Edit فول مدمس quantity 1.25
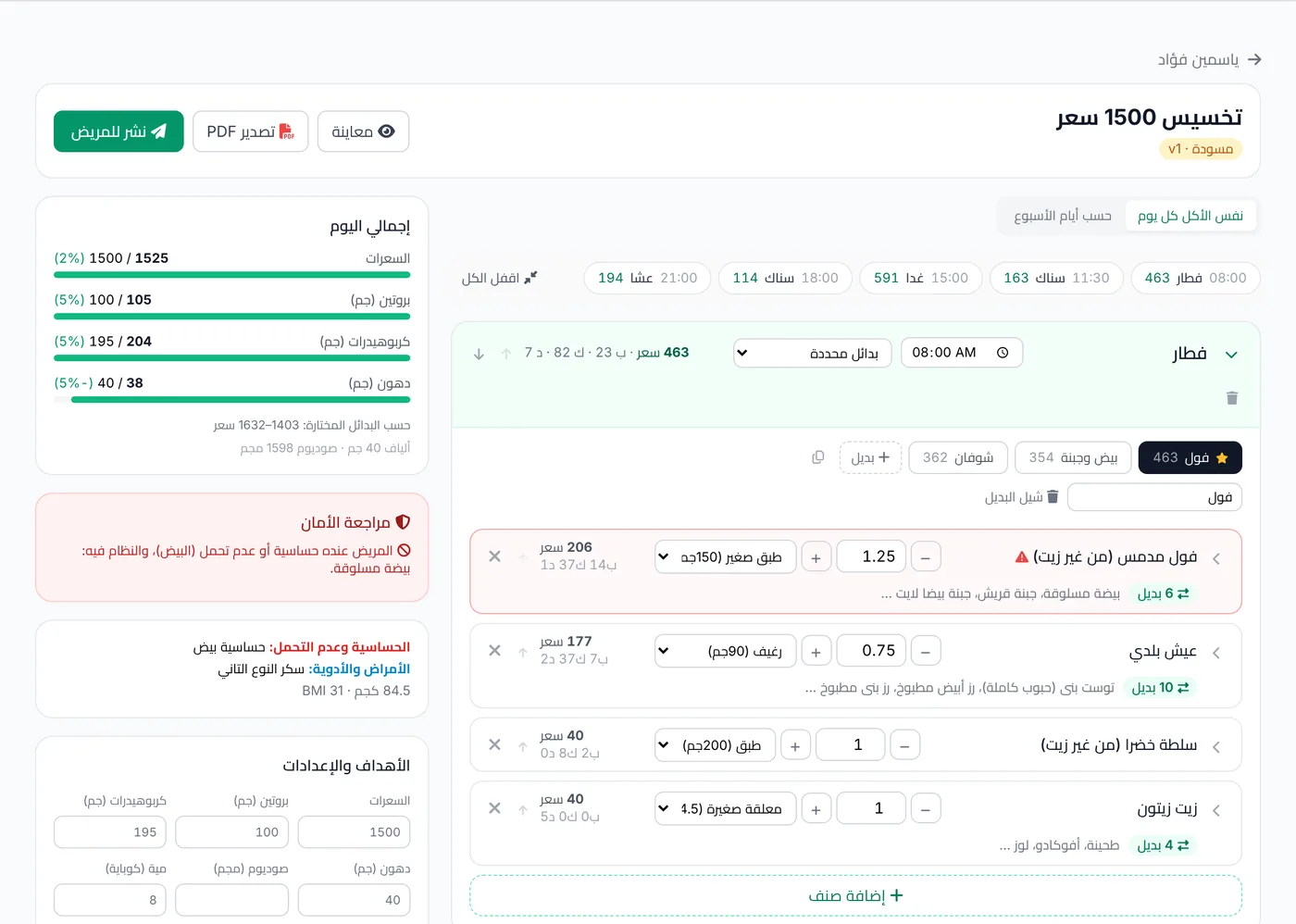The height and width of the screenshot is (924, 1296). coord(870,557)
